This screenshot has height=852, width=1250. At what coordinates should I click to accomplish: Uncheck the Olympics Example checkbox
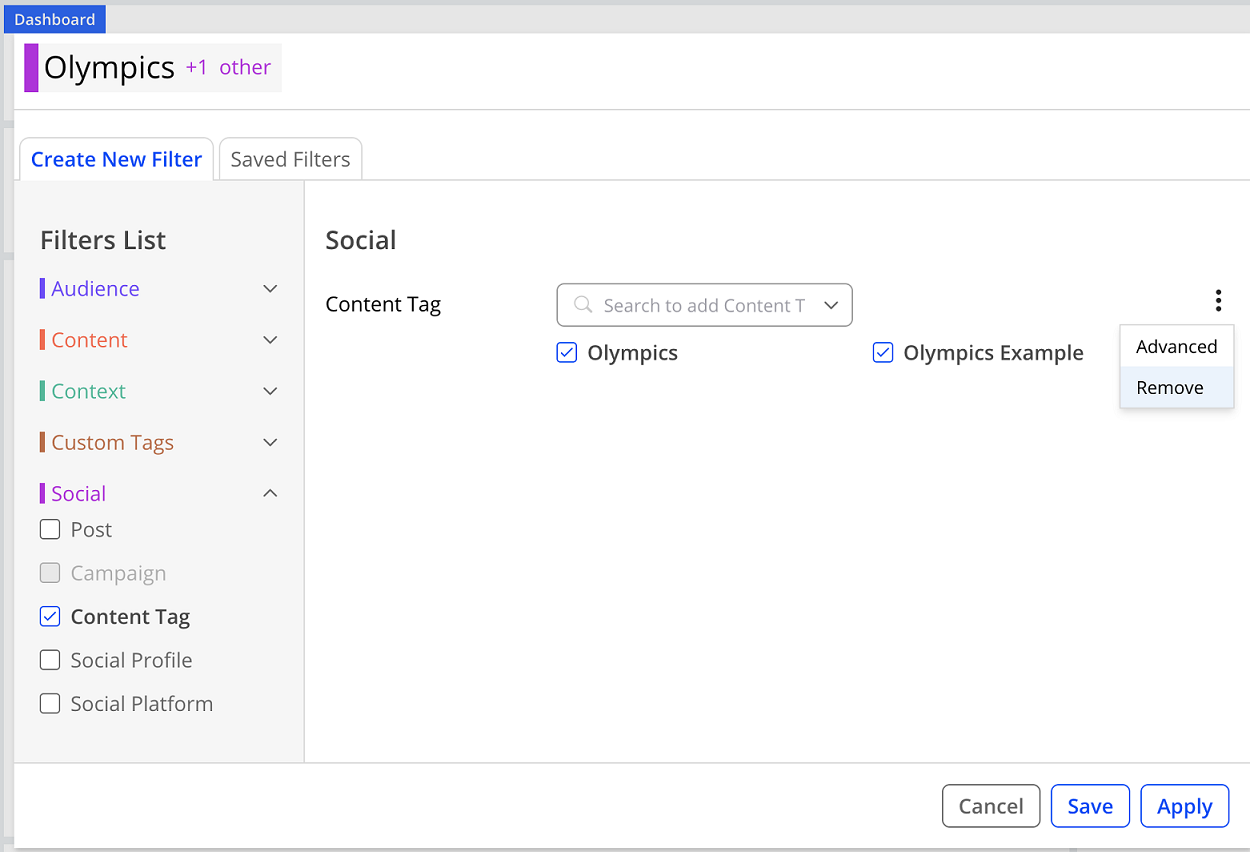883,352
